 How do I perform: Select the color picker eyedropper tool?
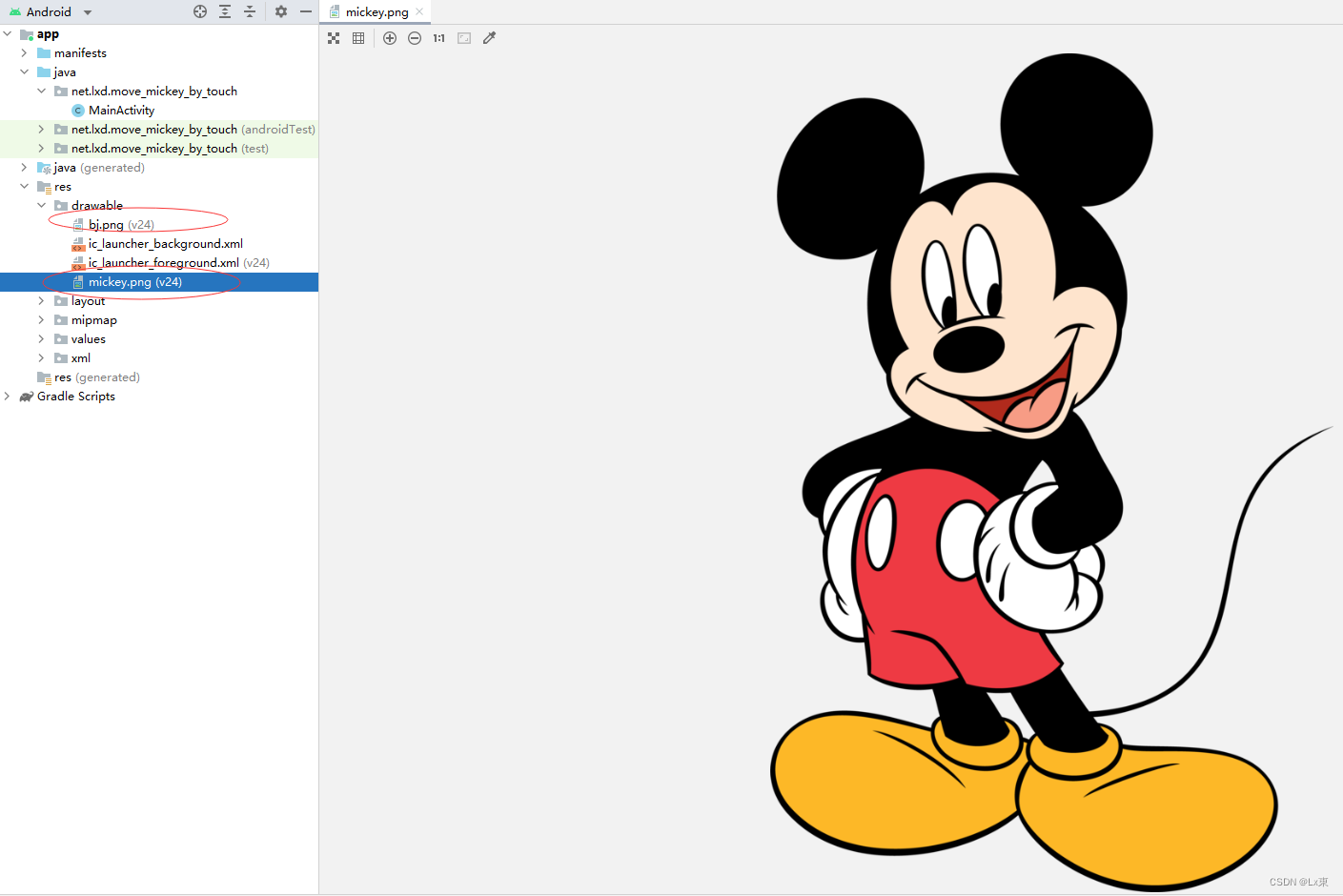(x=490, y=38)
